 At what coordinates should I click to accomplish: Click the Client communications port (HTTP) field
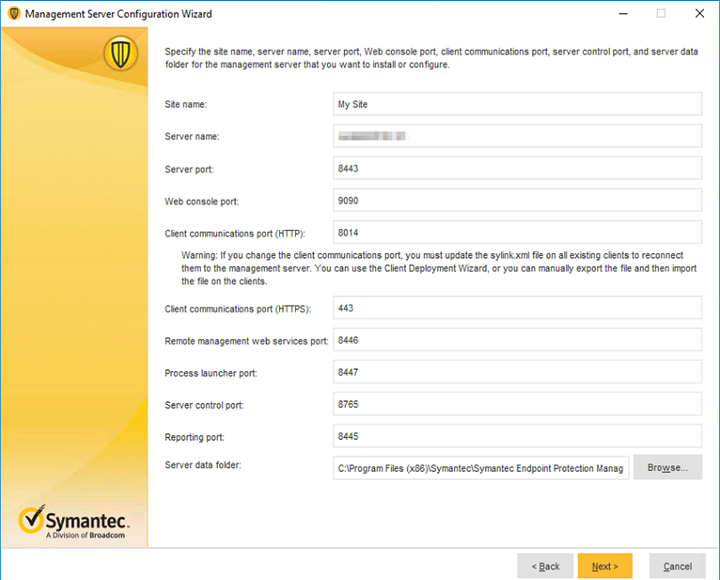coord(517,232)
